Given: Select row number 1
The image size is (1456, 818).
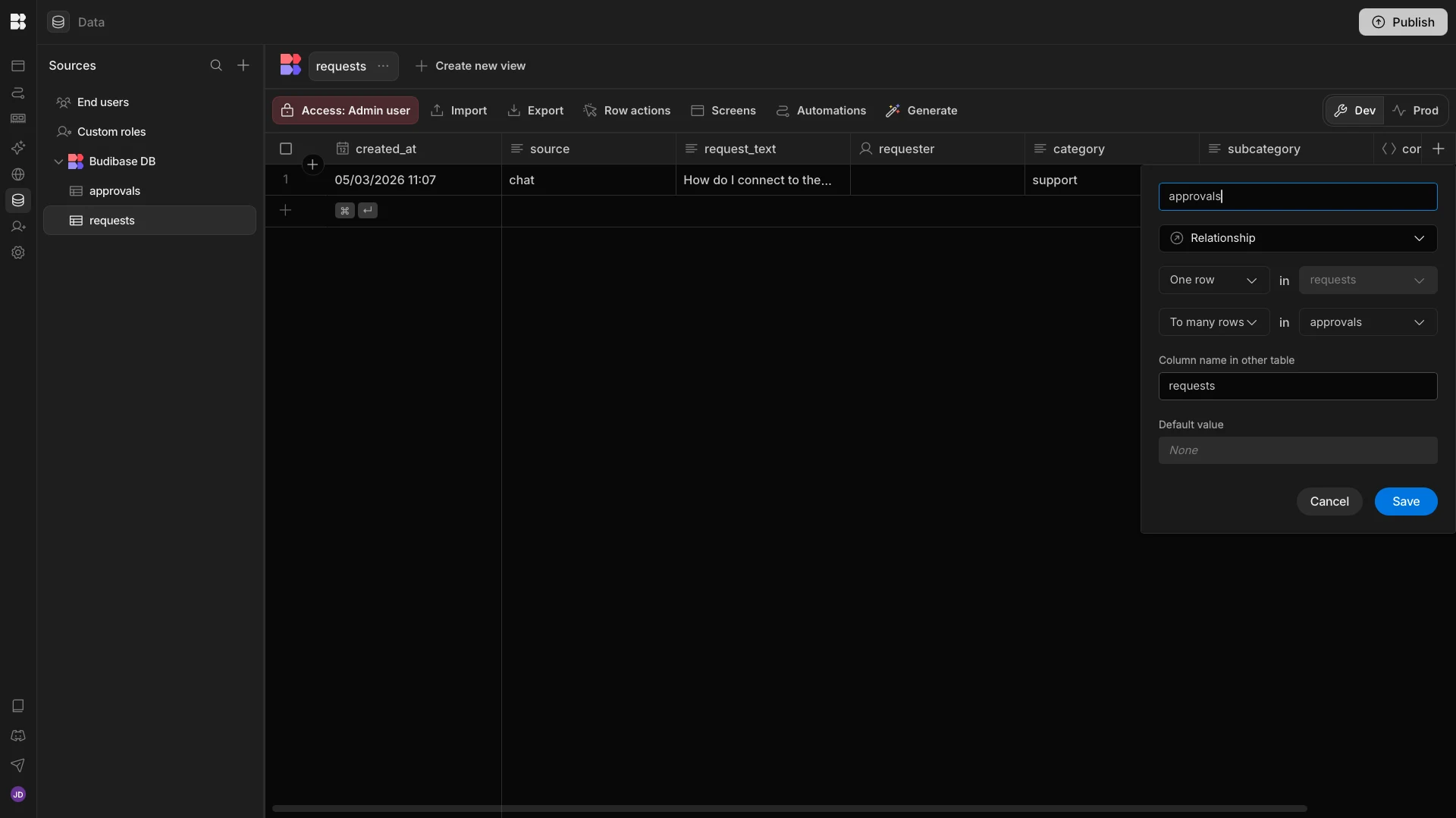Looking at the screenshot, I should point(286,180).
